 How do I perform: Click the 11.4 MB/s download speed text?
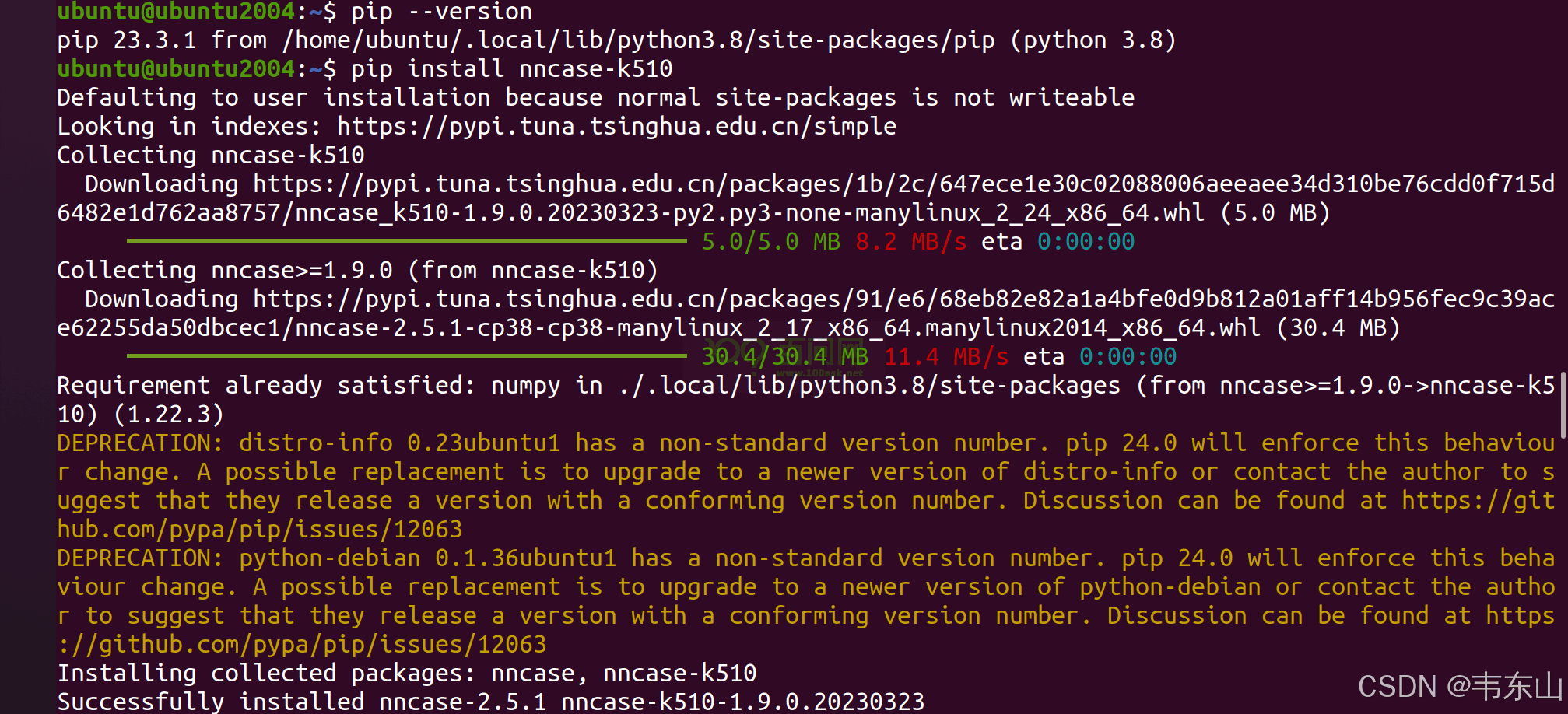click(945, 357)
